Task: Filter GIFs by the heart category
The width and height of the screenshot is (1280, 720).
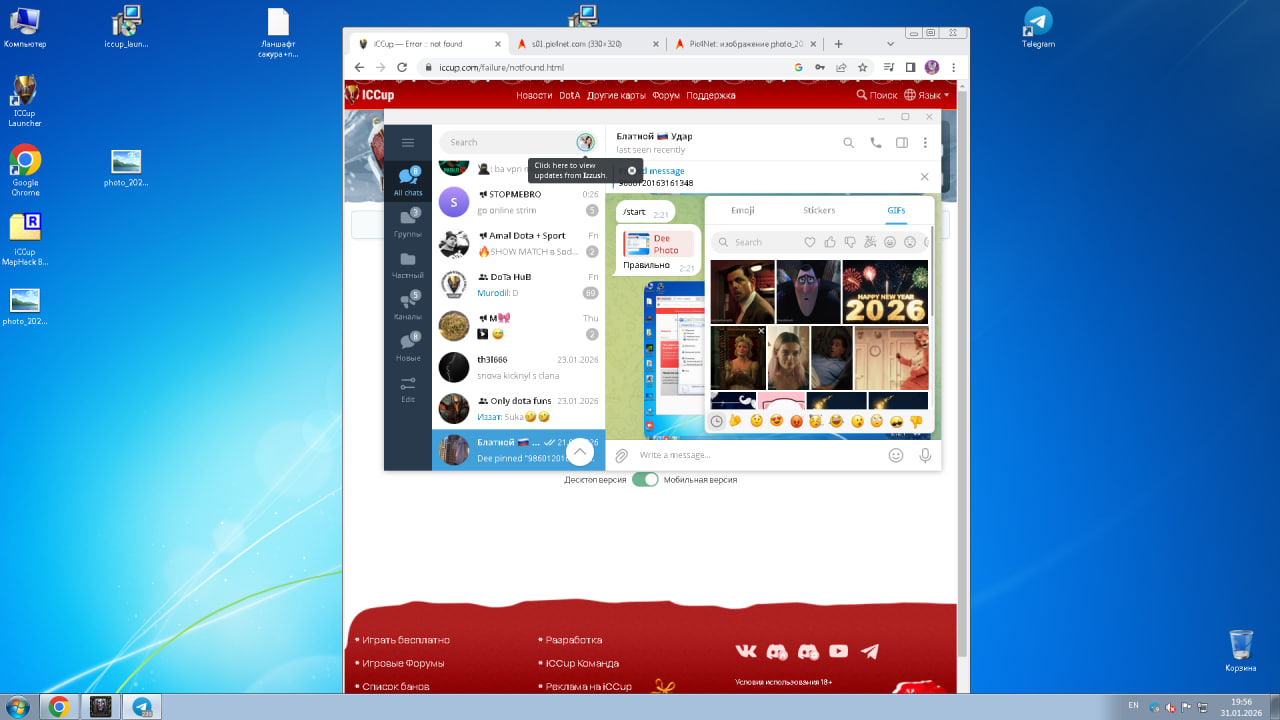Action: pos(810,242)
